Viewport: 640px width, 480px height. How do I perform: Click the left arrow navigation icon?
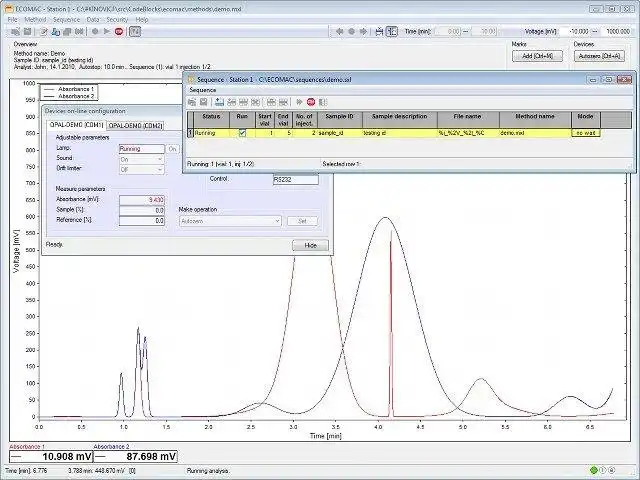point(339,31)
